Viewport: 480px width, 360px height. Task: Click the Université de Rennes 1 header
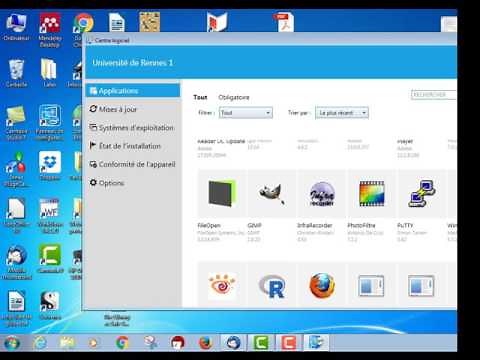tap(133, 63)
